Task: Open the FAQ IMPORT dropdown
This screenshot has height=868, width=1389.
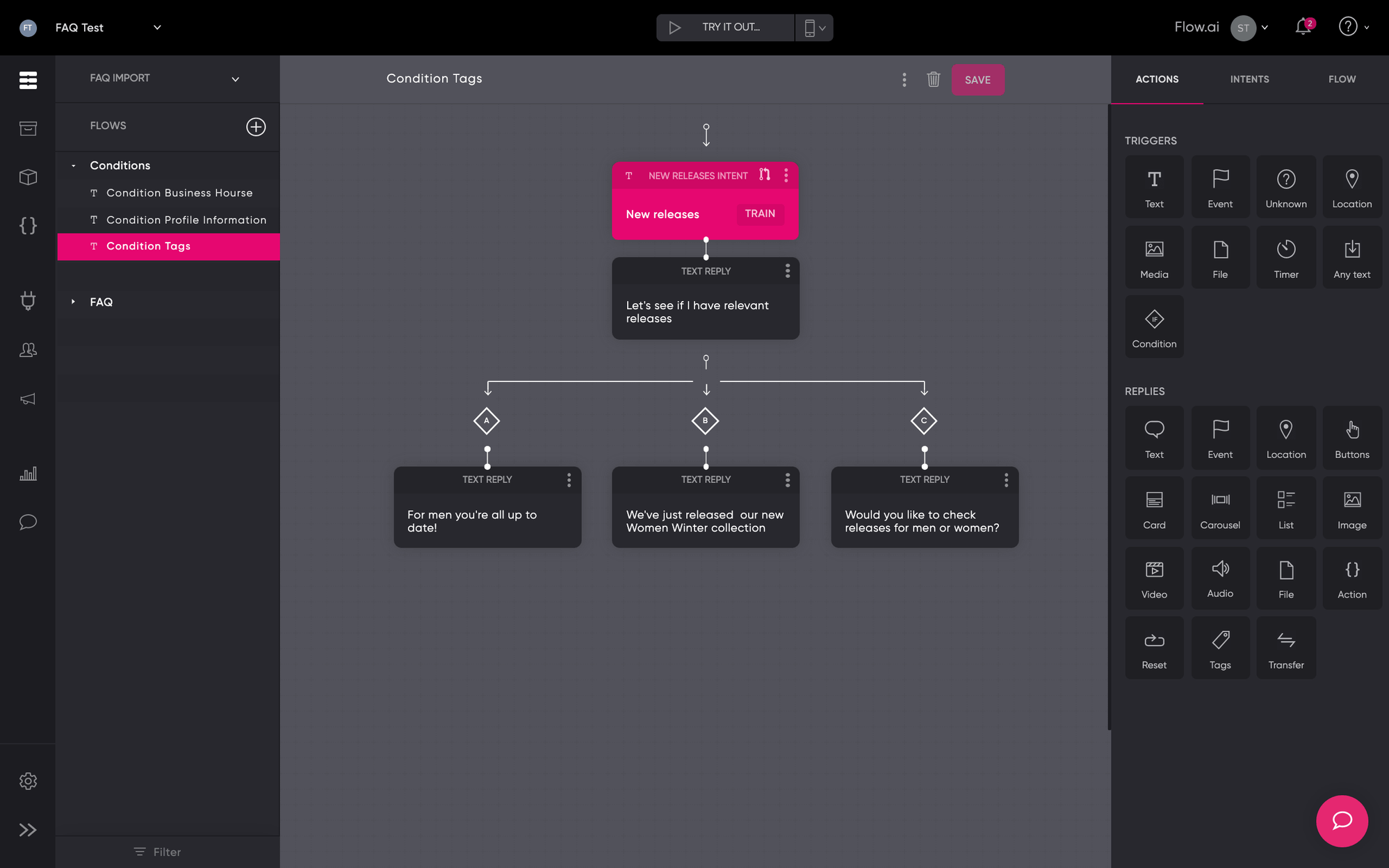Action: click(x=235, y=79)
